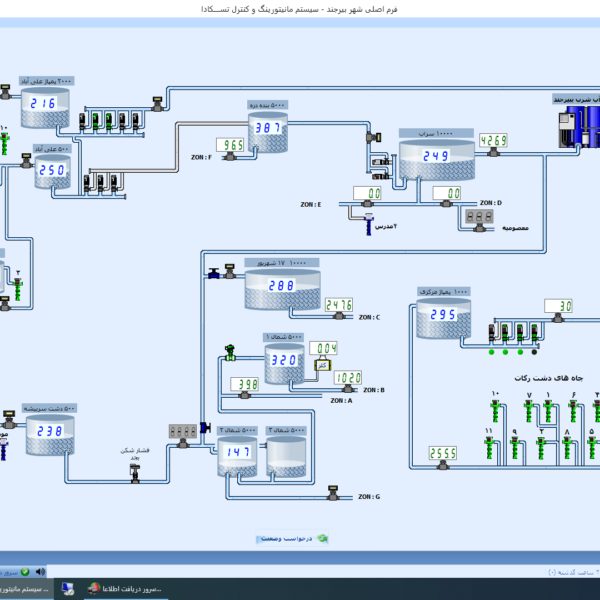The image size is (600, 600).
Task: Click the flow display showing 4269
Action: point(494,141)
